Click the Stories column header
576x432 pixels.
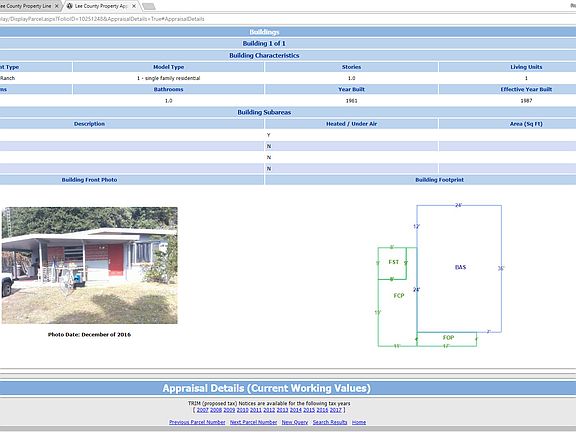point(351,67)
